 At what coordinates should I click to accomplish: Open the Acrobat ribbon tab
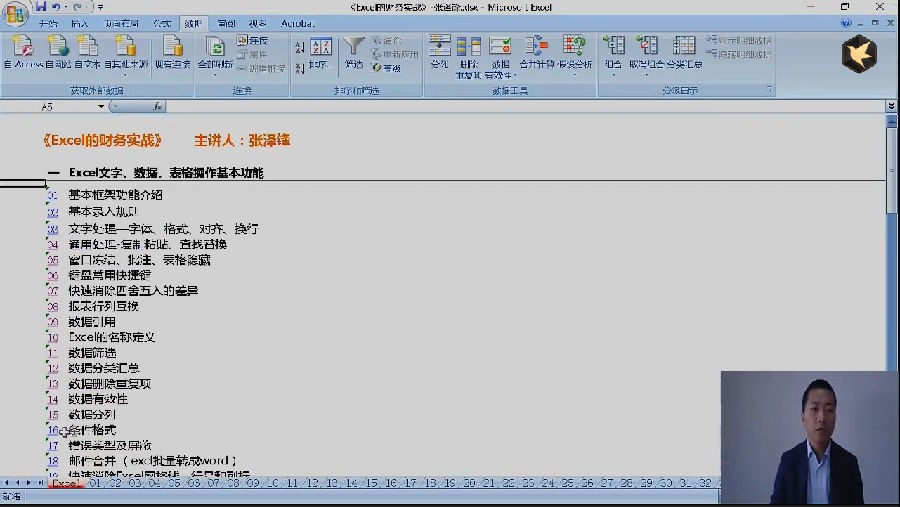[297, 24]
